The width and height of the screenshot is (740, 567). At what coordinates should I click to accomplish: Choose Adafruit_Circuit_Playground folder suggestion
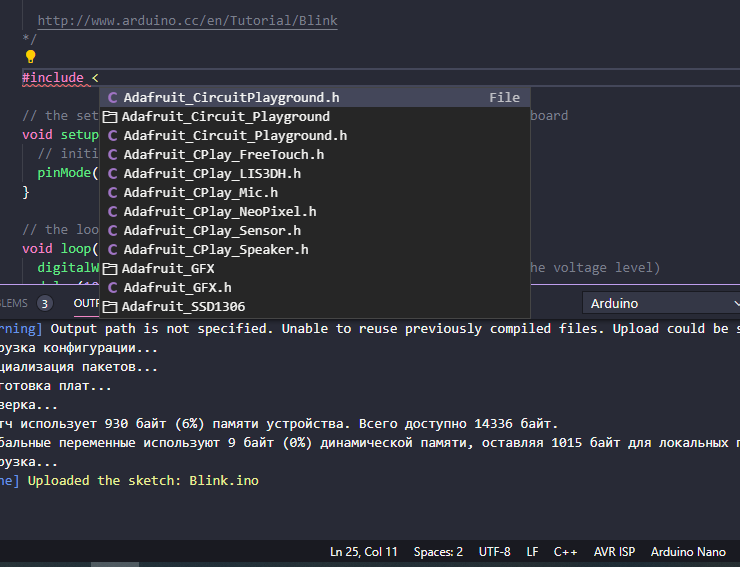315,117
